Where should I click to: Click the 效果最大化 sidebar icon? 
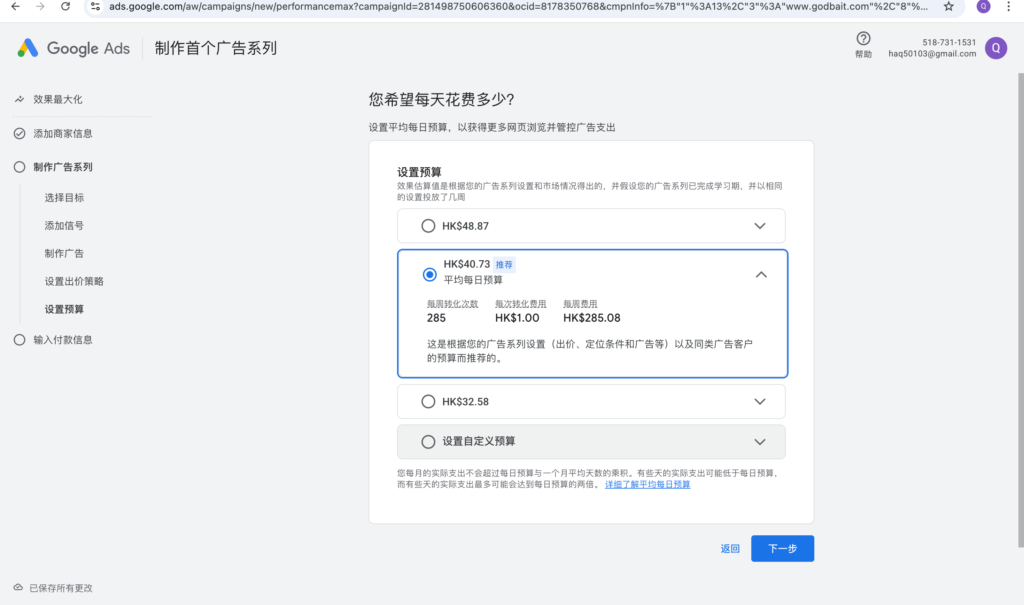click(x=19, y=99)
